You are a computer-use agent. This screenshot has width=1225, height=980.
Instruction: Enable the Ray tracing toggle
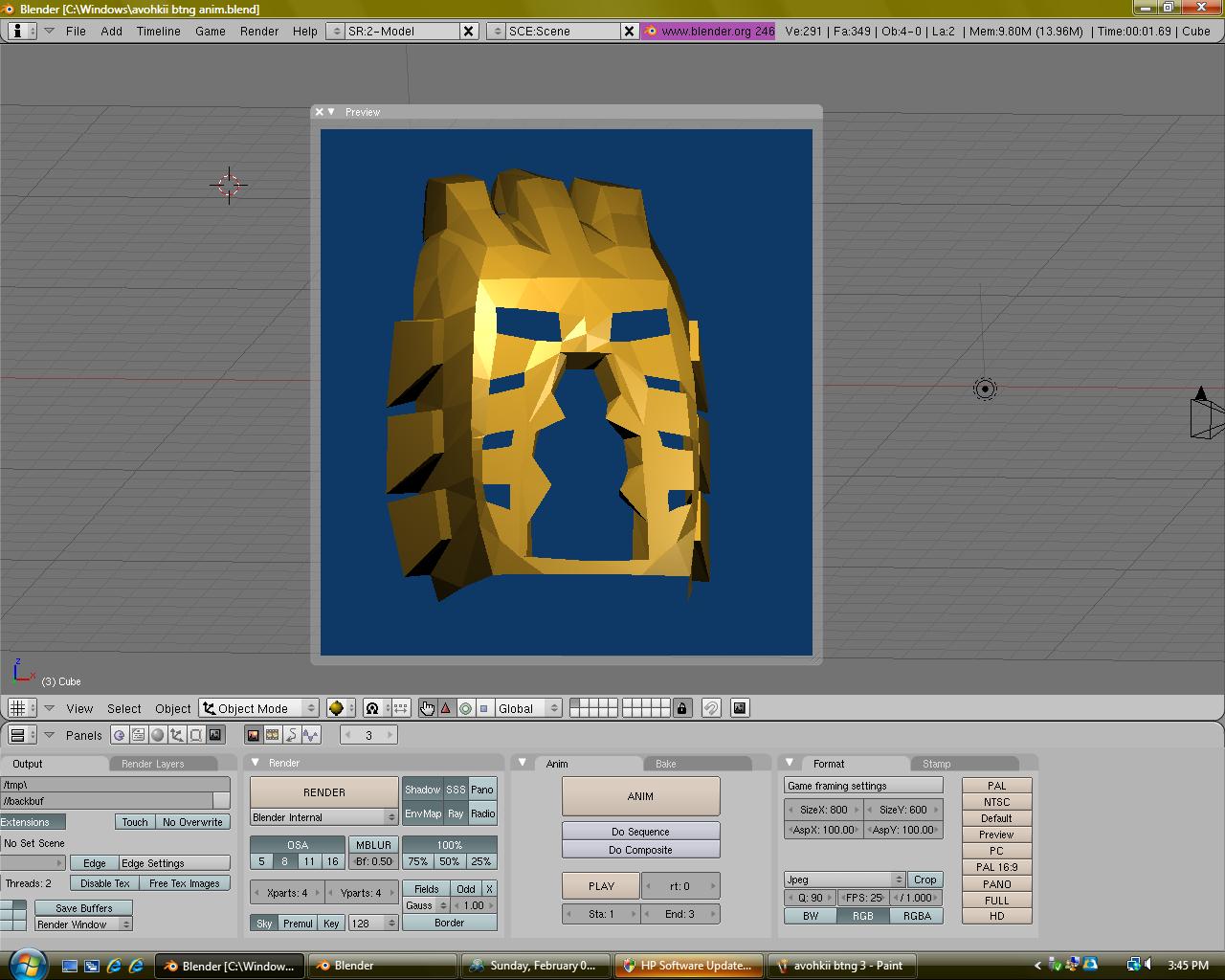[456, 813]
